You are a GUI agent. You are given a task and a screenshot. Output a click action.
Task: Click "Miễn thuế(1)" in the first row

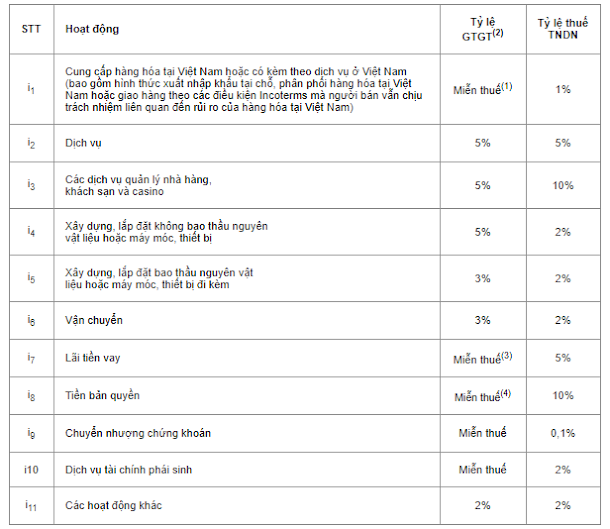coord(483,89)
